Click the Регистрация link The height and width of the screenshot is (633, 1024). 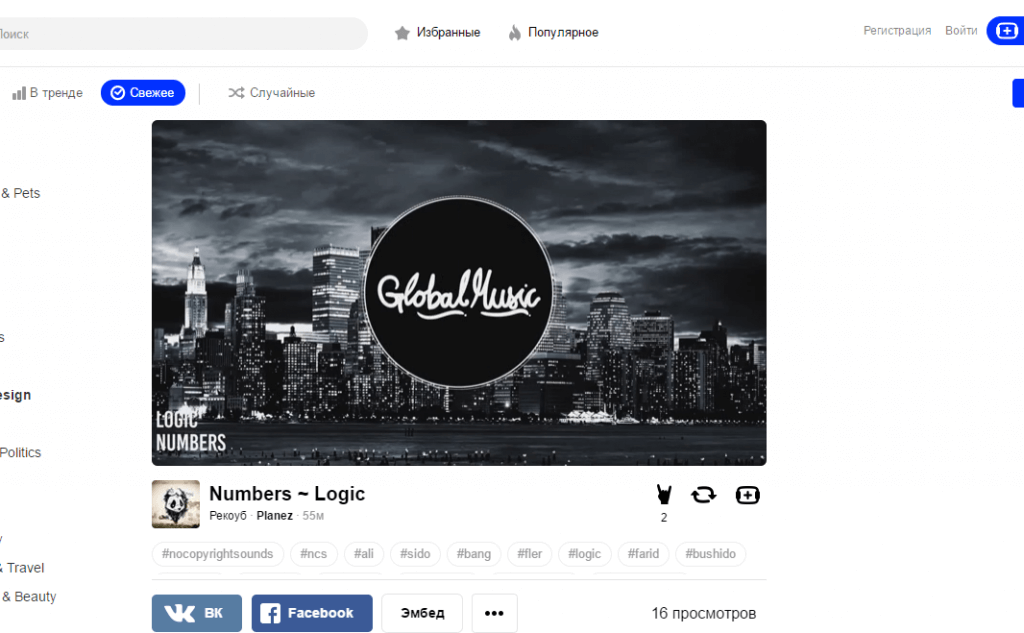pyautogui.click(x=897, y=31)
